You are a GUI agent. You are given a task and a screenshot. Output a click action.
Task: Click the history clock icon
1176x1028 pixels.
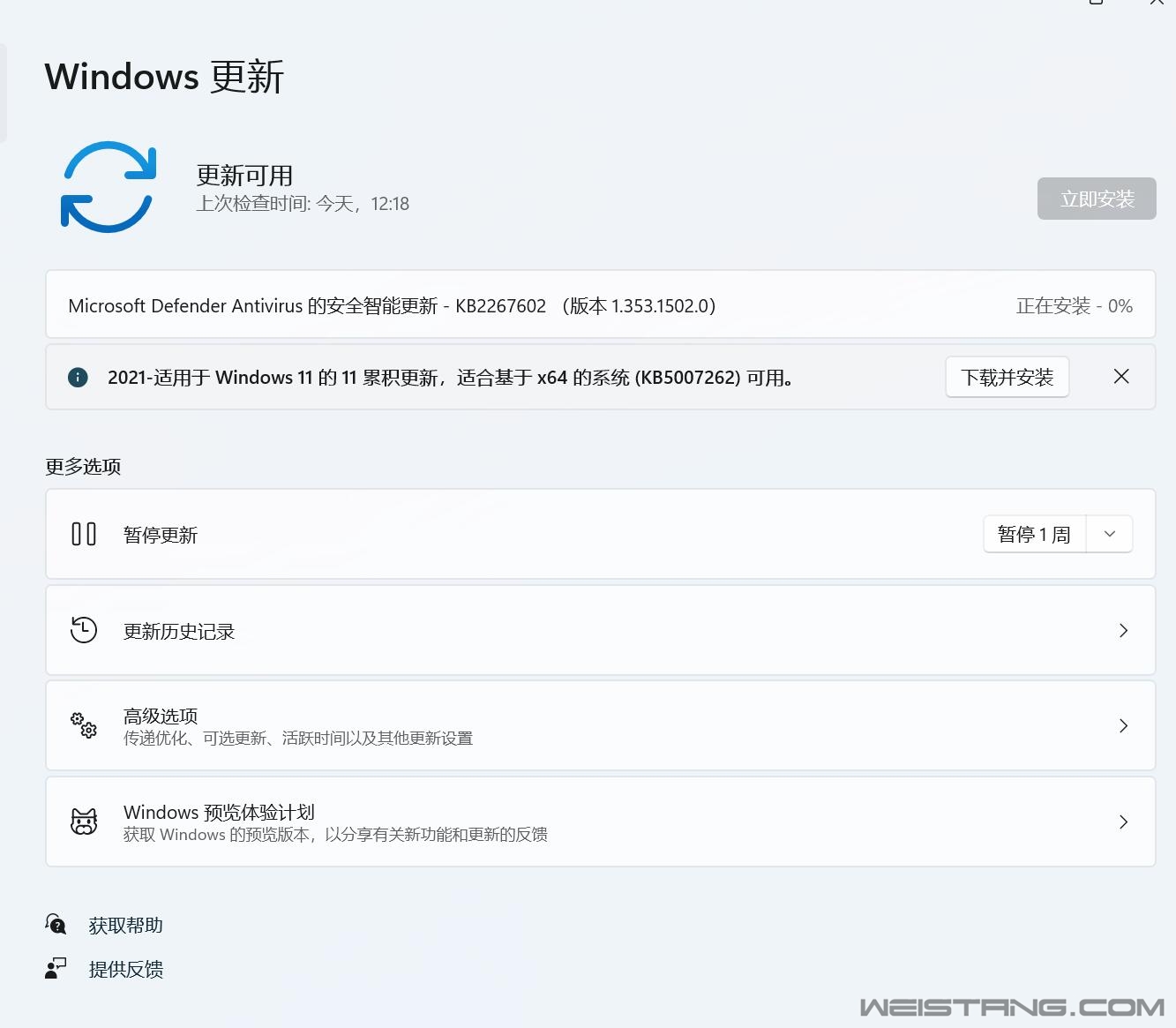tap(84, 630)
